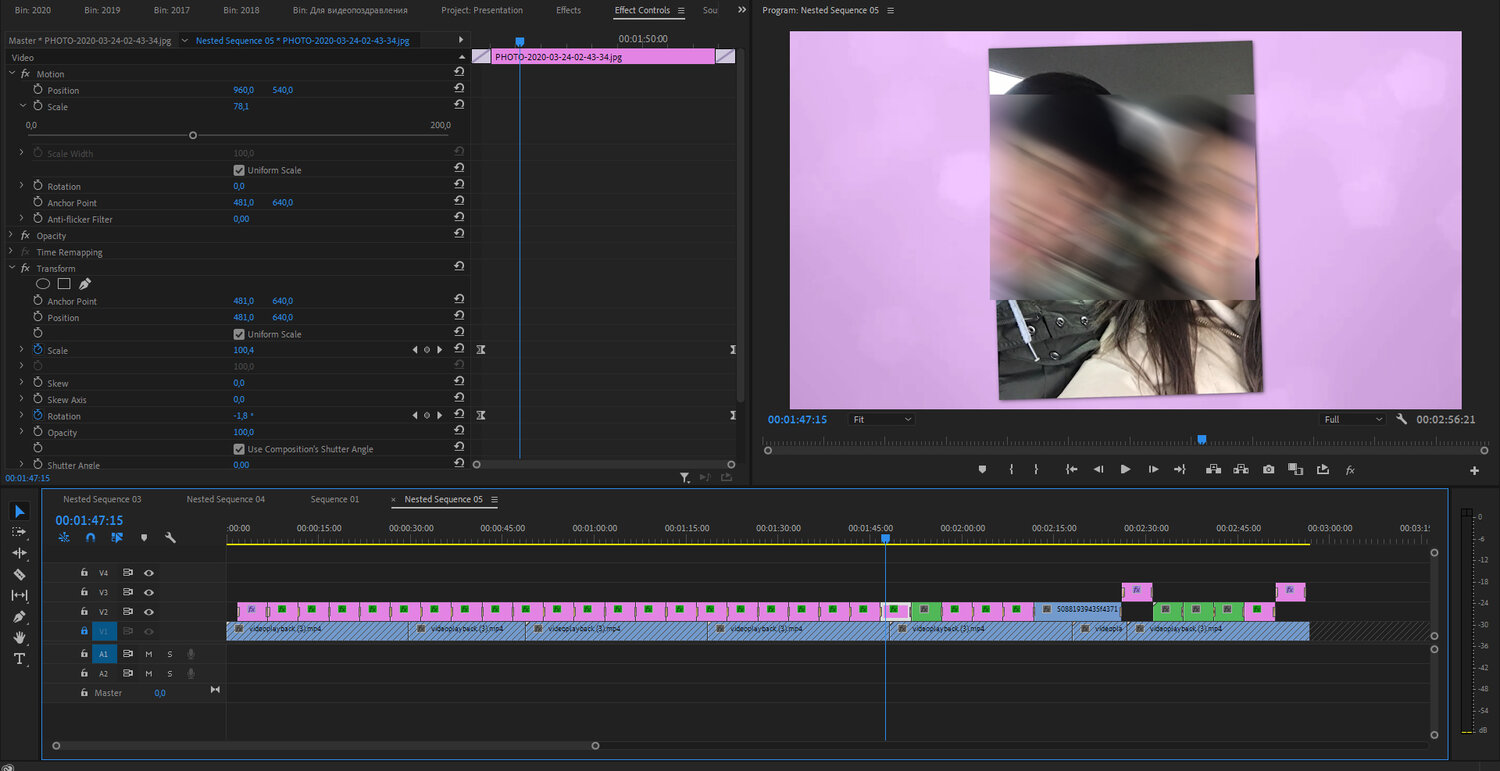
Task: Click Comparison View button in Program Monitor
Action: (x=1295, y=469)
